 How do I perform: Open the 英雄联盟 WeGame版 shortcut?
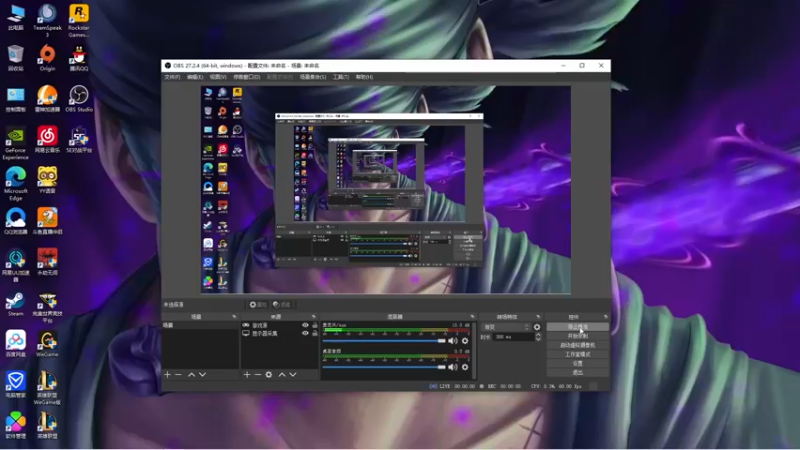(47, 388)
